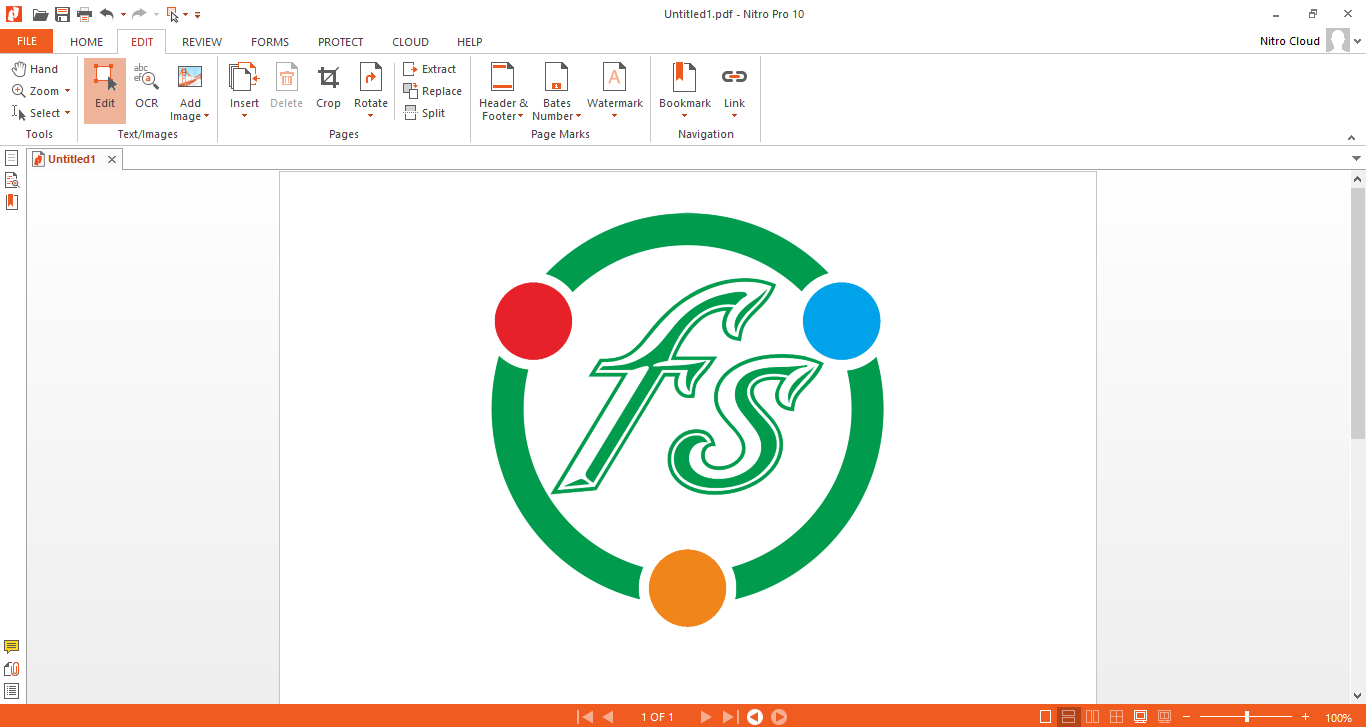Click the vertical scrollbar thumb

pyautogui.click(x=1357, y=312)
